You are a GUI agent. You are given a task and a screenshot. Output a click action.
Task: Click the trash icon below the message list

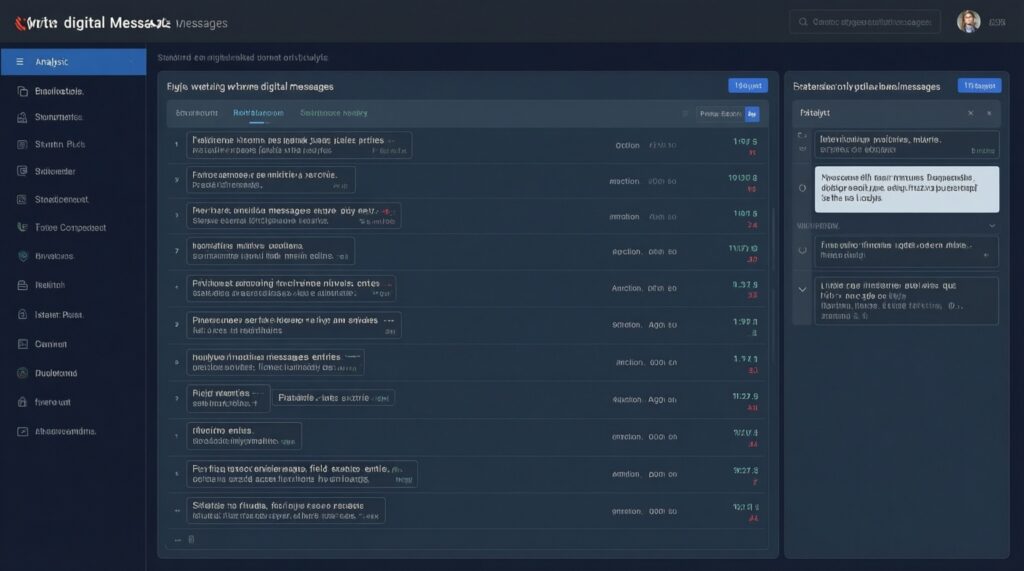tap(191, 539)
